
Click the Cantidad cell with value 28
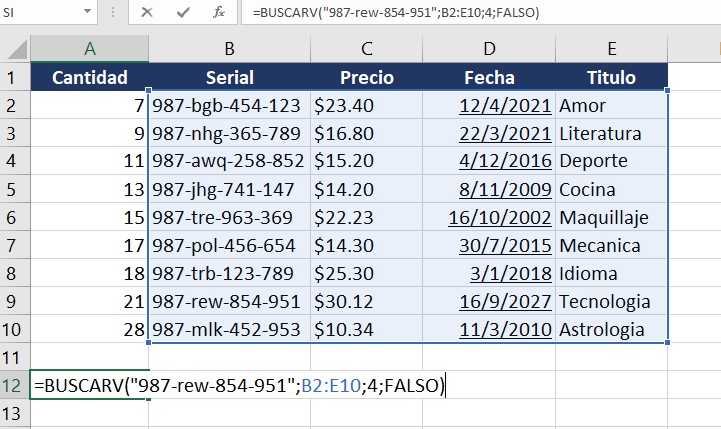pyautogui.click(x=90, y=329)
